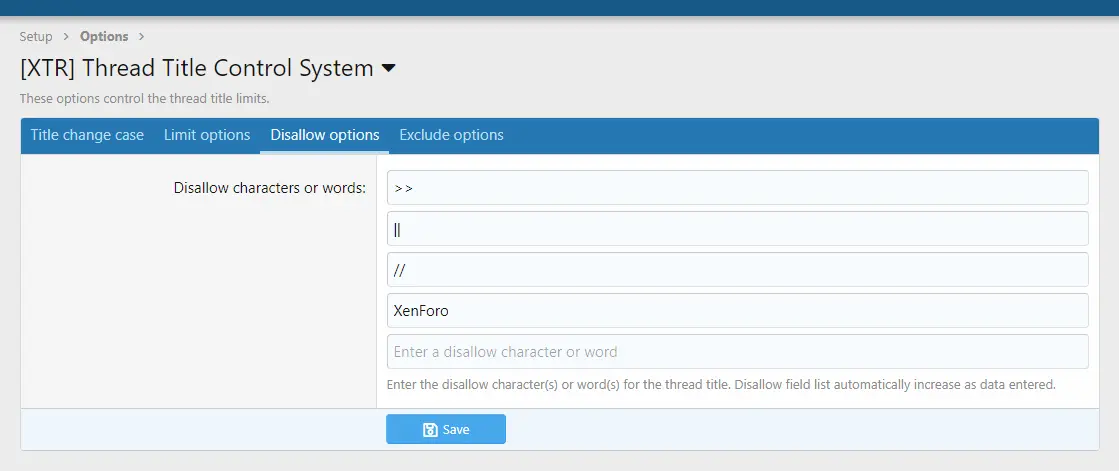This screenshot has height=471, width=1119.
Task: Switch to the Limit options tab
Action: pyautogui.click(x=207, y=135)
